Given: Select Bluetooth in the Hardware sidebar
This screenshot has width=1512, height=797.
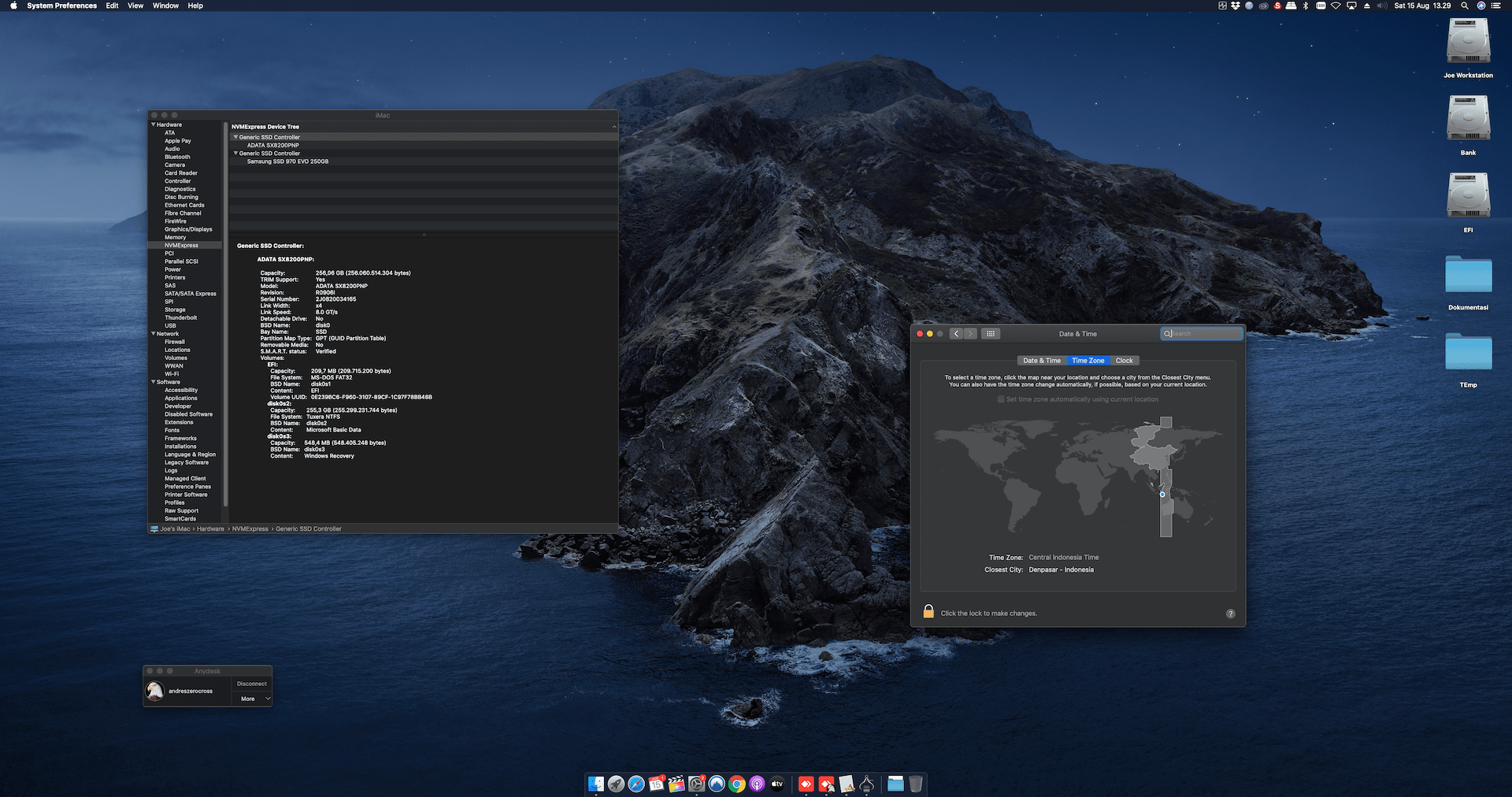Looking at the screenshot, I should (177, 157).
